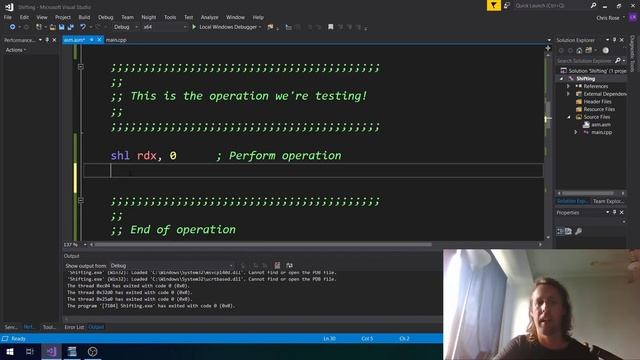The height and width of the screenshot is (360, 640).
Task: Open the Tools menu
Action: pyautogui.click(x=170, y=17)
